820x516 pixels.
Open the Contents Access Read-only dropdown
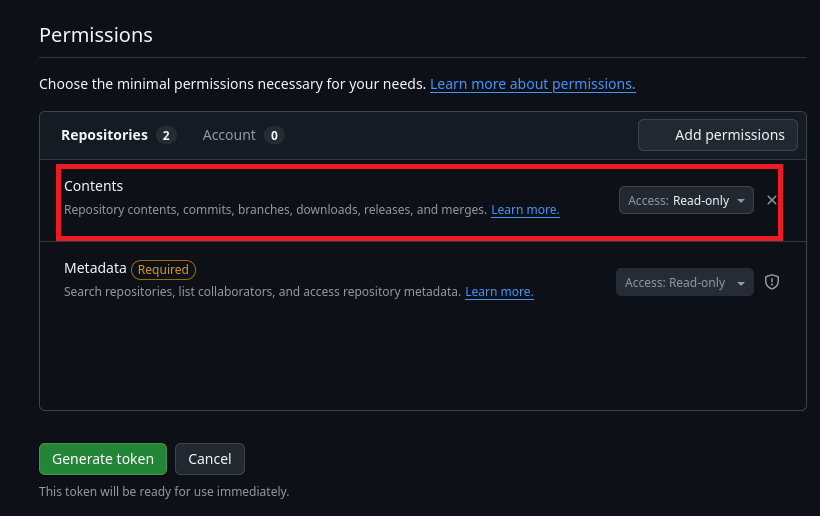(x=686, y=201)
